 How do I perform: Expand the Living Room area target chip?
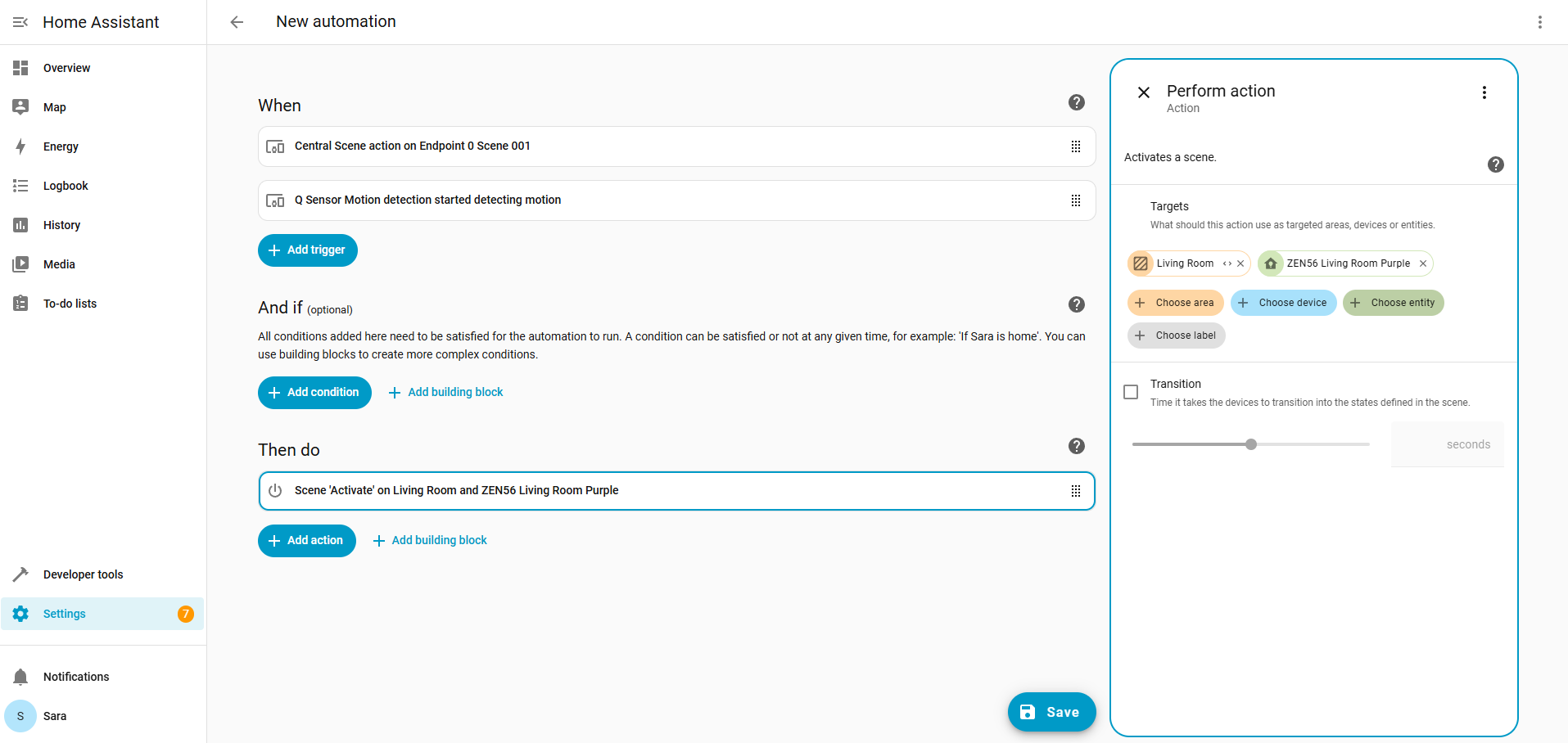pos(1227,263)
